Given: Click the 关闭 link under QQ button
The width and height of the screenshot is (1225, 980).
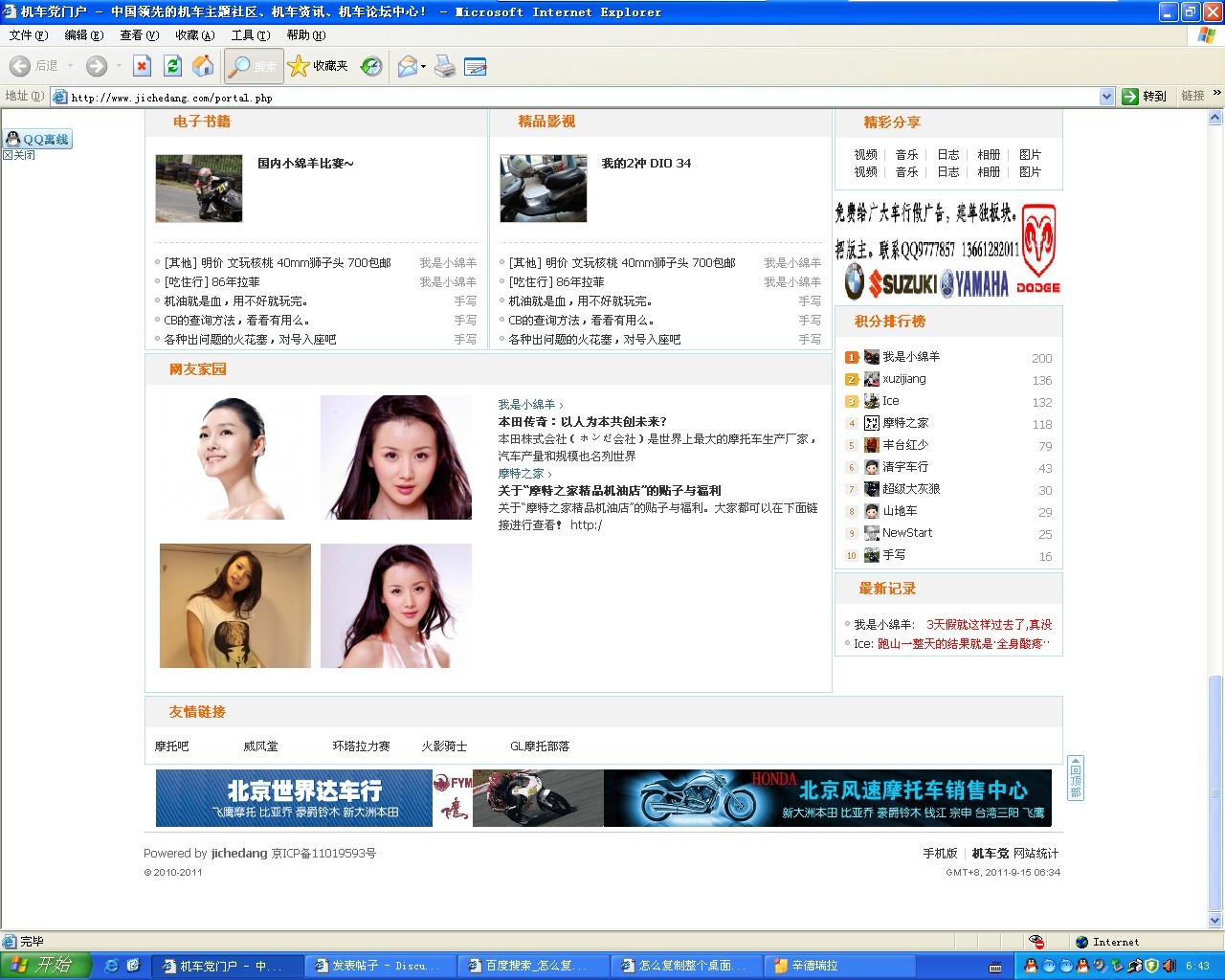Looking at the screenshot, I should coord(19,155).
